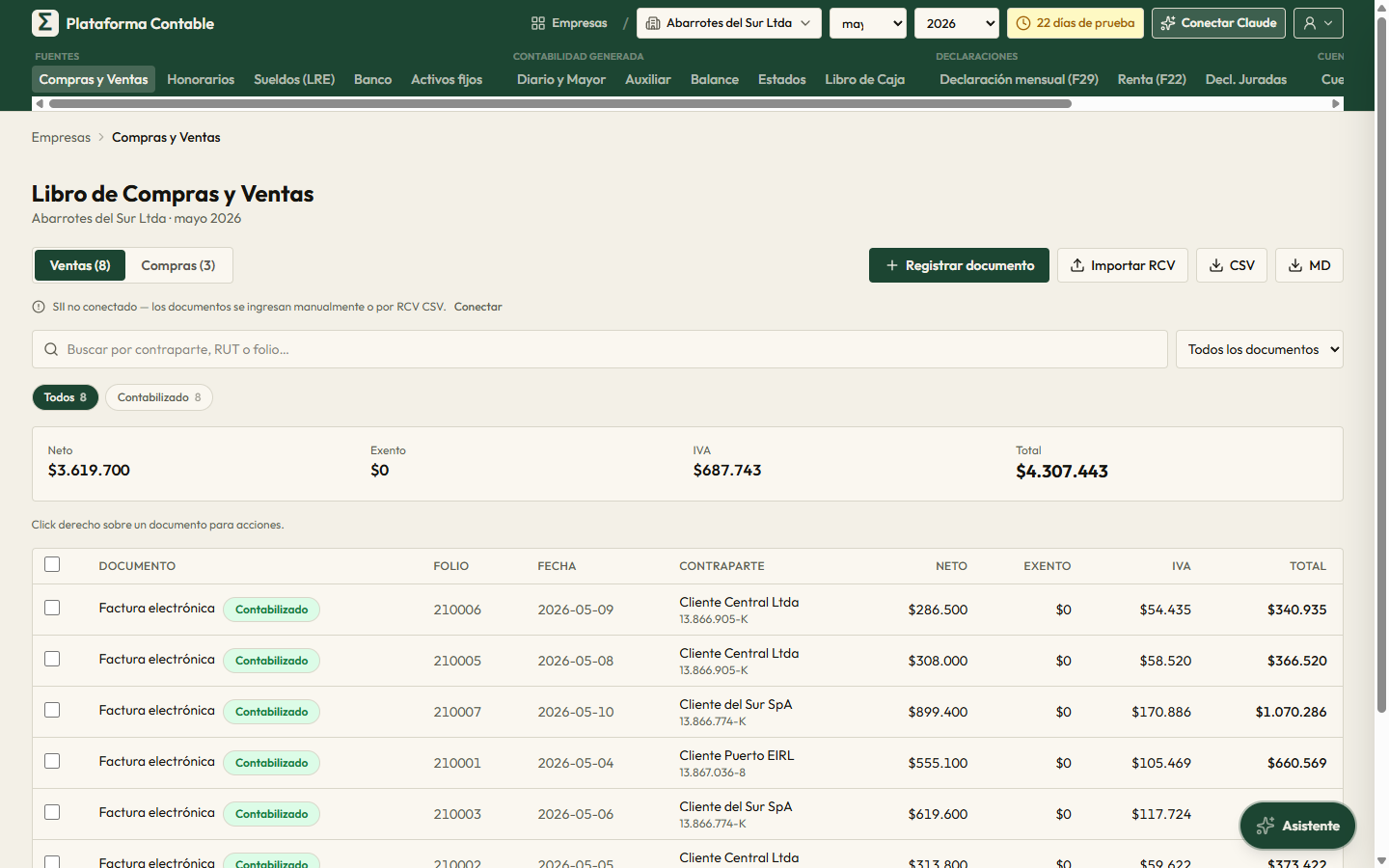Open Declaración mensual (F29)
The image size is (1389, 868).
point(1020,79)
